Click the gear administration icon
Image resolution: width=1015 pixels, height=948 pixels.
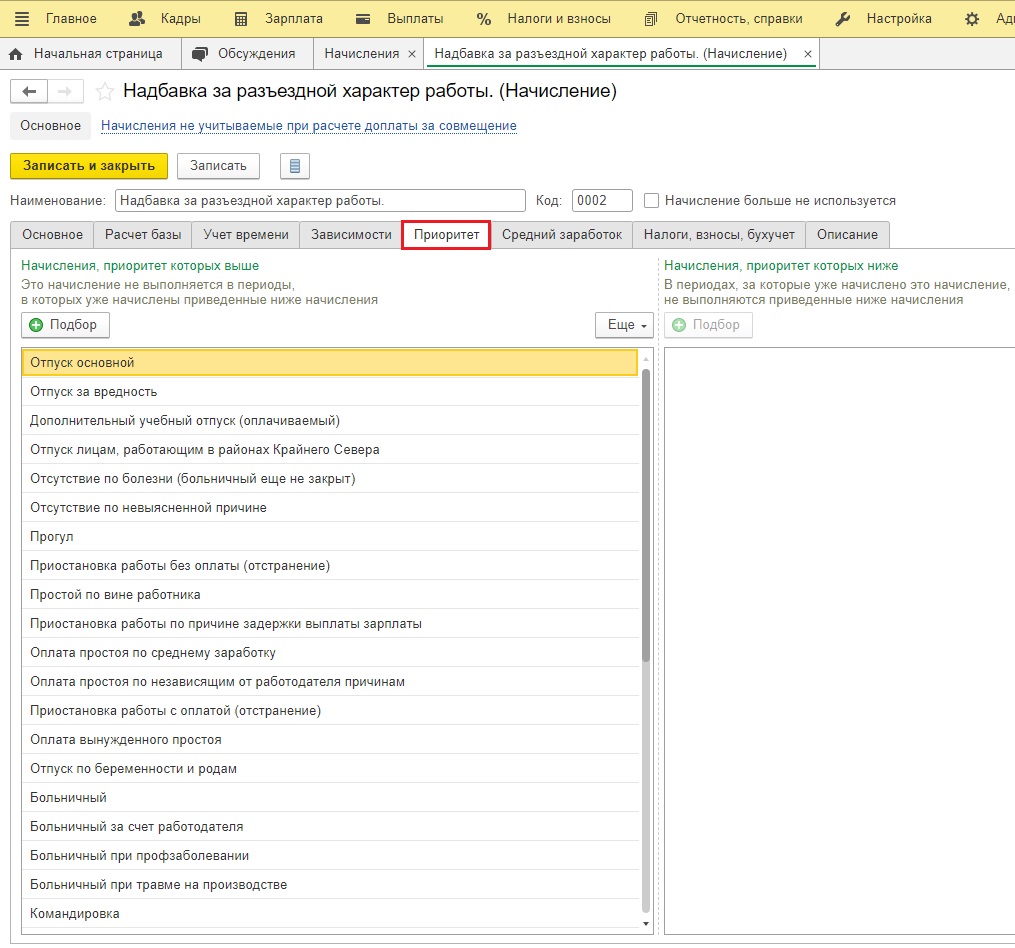click(x=972, y=19)
